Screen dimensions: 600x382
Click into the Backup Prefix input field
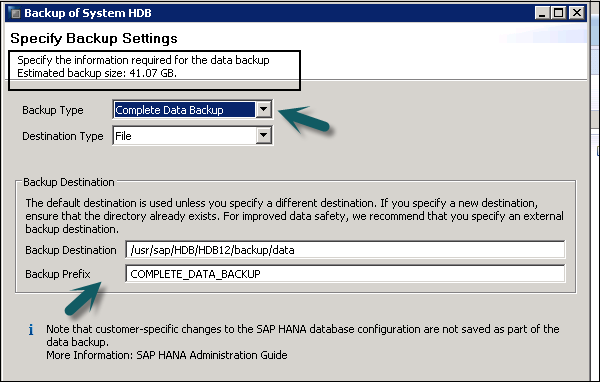345,274
